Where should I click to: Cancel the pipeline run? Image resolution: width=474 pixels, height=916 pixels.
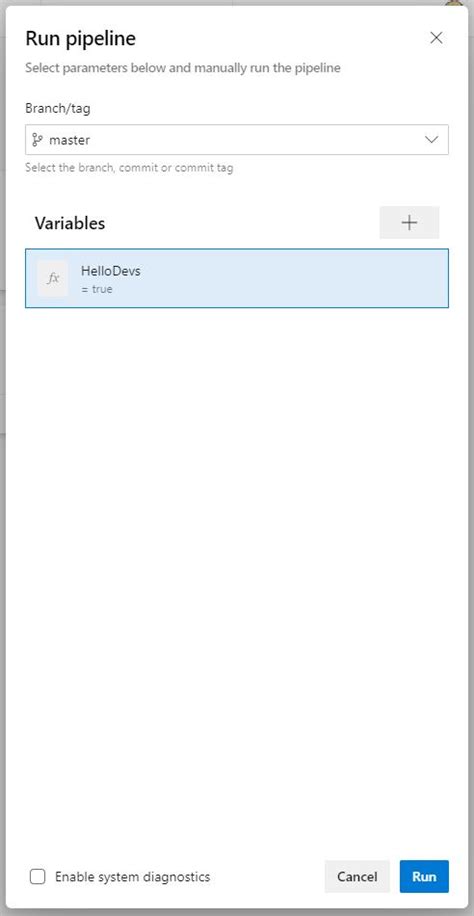pos(357,876)
